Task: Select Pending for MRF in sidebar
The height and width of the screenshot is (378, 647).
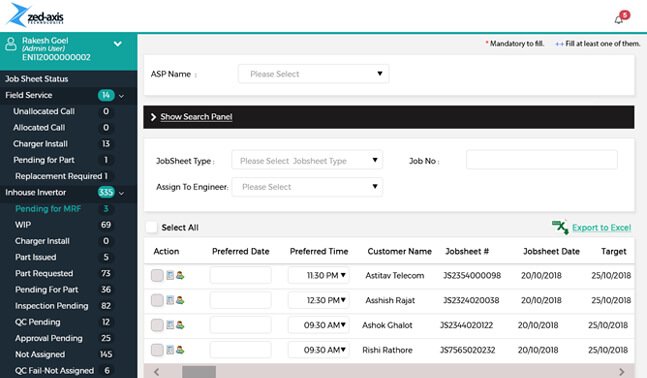Action: (x=48, y=209)
